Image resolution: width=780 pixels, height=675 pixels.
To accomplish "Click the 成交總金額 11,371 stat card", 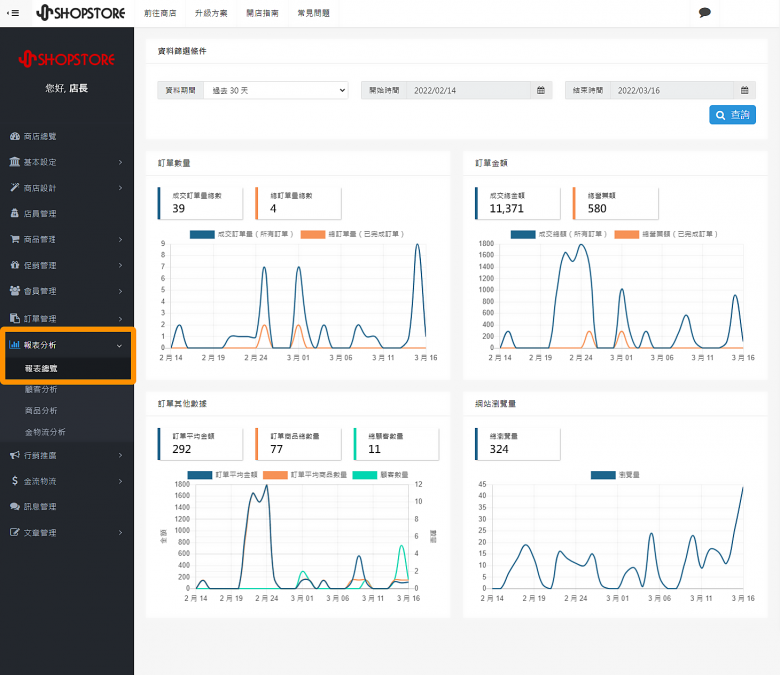I will pyautogui.click(x=518, y=203).
